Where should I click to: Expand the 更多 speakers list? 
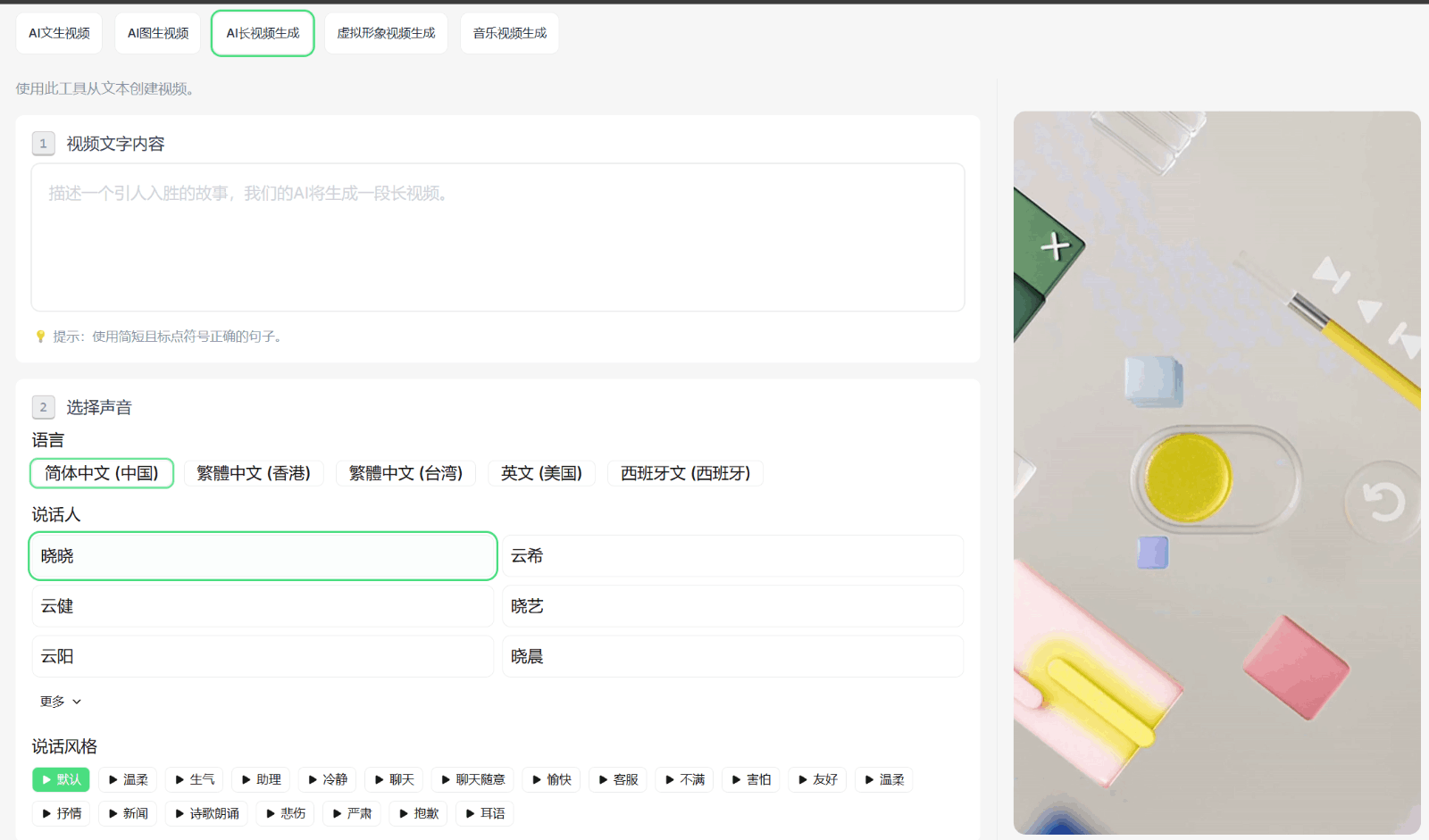point(61,702)
